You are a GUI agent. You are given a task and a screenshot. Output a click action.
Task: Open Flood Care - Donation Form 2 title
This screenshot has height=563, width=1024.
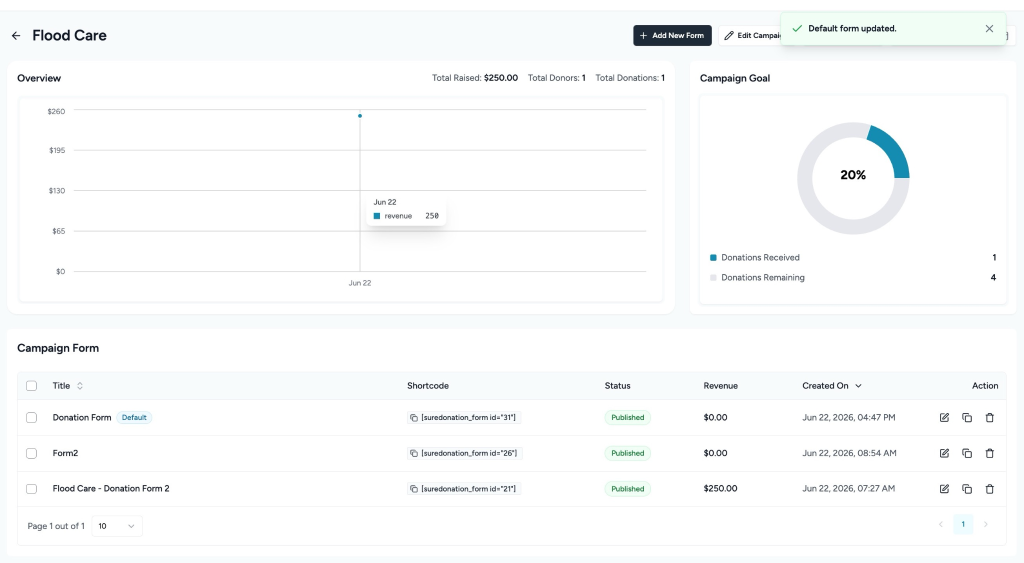[x=111, y=489]
